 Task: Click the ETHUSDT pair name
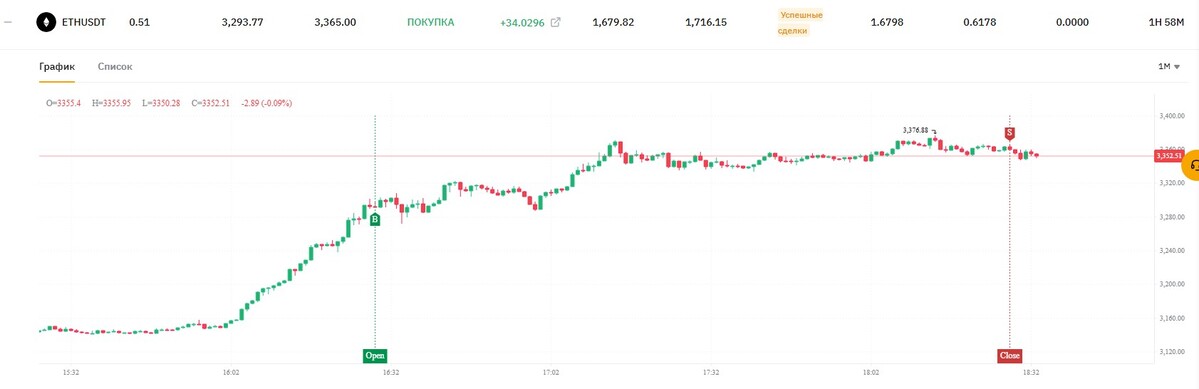[x=85, y=22]
